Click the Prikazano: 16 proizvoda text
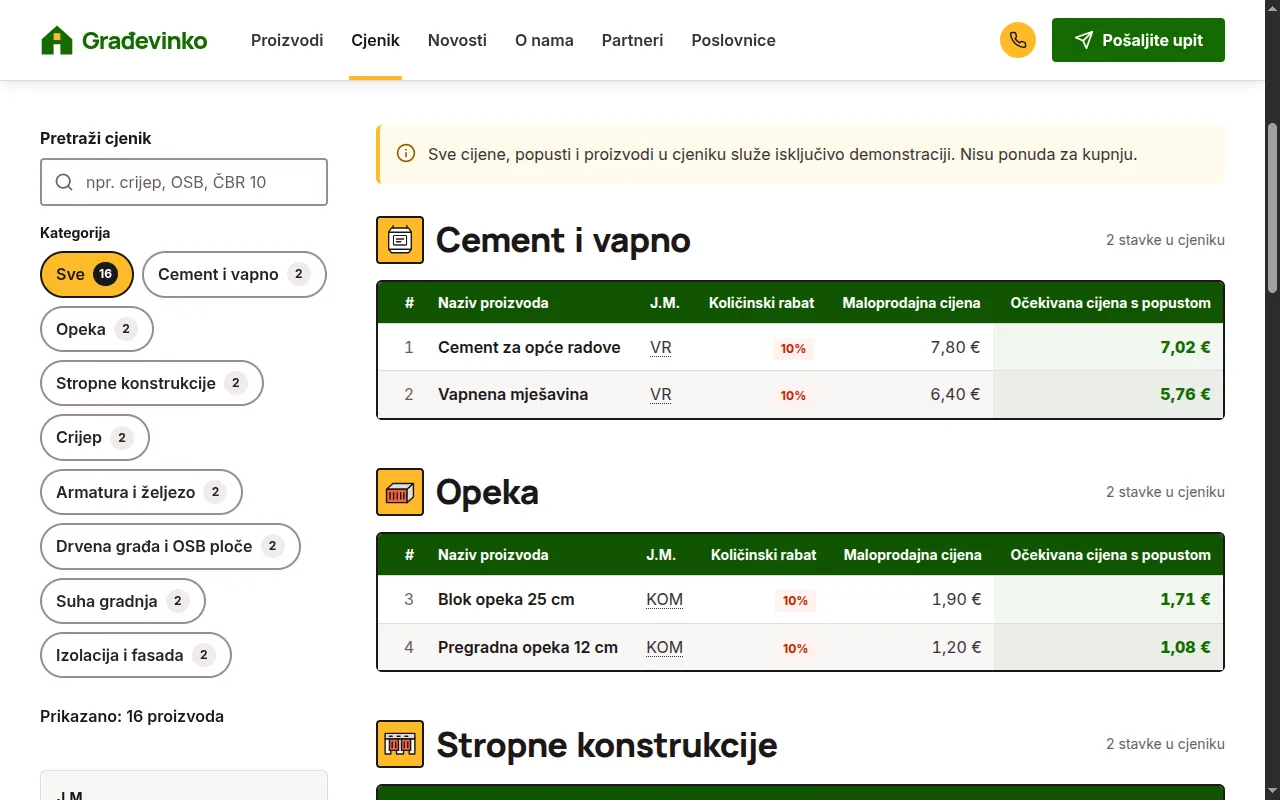The image size is (1280, 800). [132, 716]
